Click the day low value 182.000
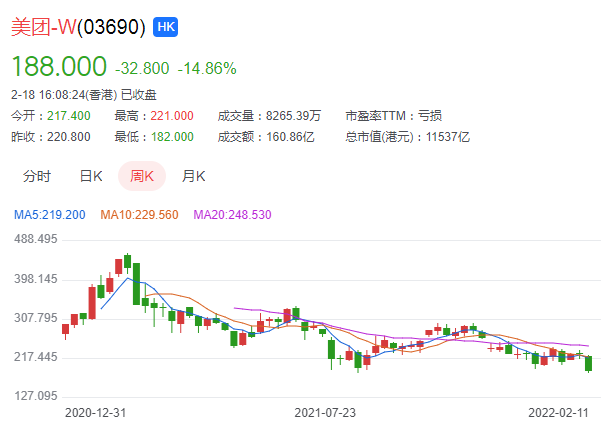Image resolution: width=616 pixels, height=429 pixels. (172, 137)
